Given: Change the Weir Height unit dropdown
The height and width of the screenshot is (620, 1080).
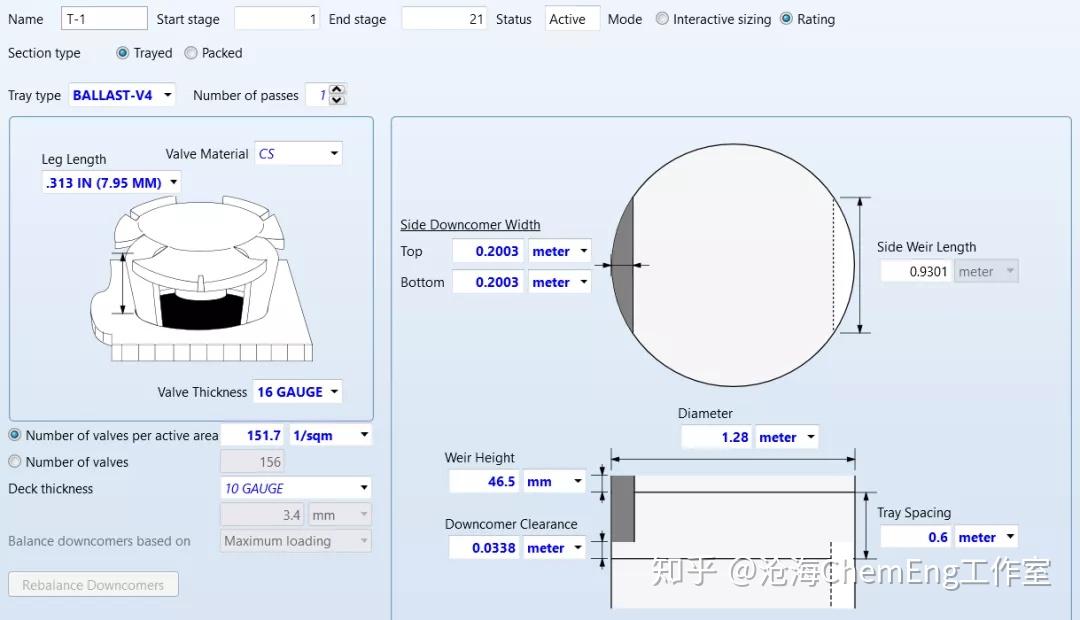Looking at the screenshot, I should click(x=579, y=481).
